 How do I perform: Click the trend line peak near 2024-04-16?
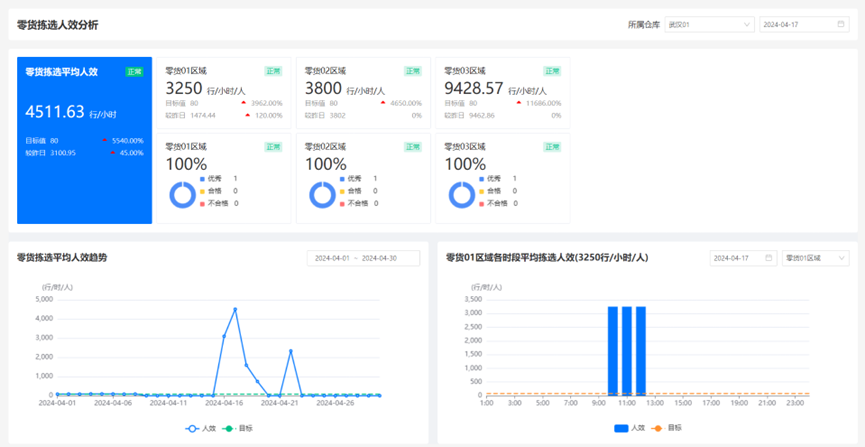click(x=235, y=309)
